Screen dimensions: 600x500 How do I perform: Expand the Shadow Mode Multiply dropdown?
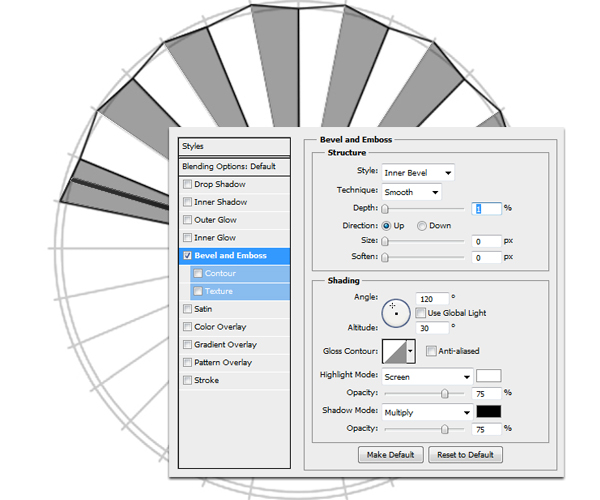(426, 412)
